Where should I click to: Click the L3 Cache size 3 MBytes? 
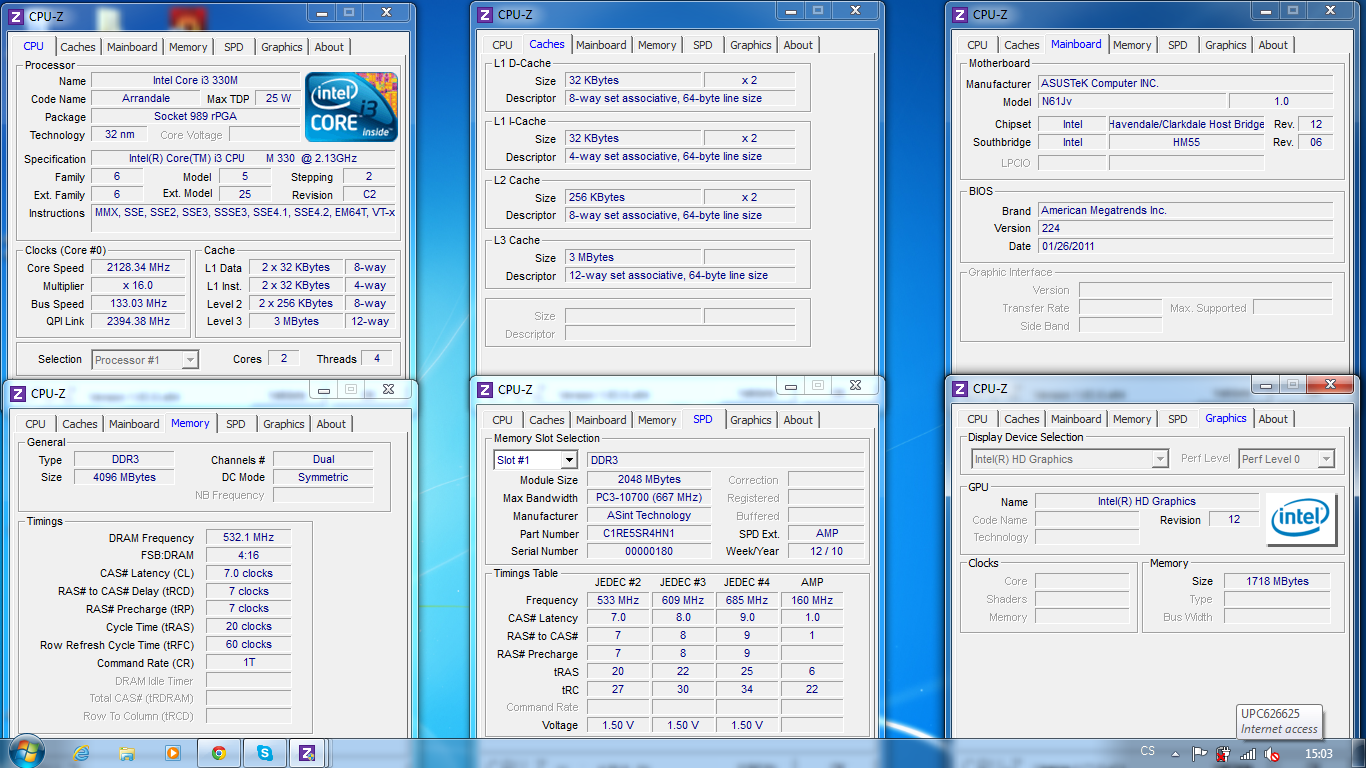click(x=632, y=257)
